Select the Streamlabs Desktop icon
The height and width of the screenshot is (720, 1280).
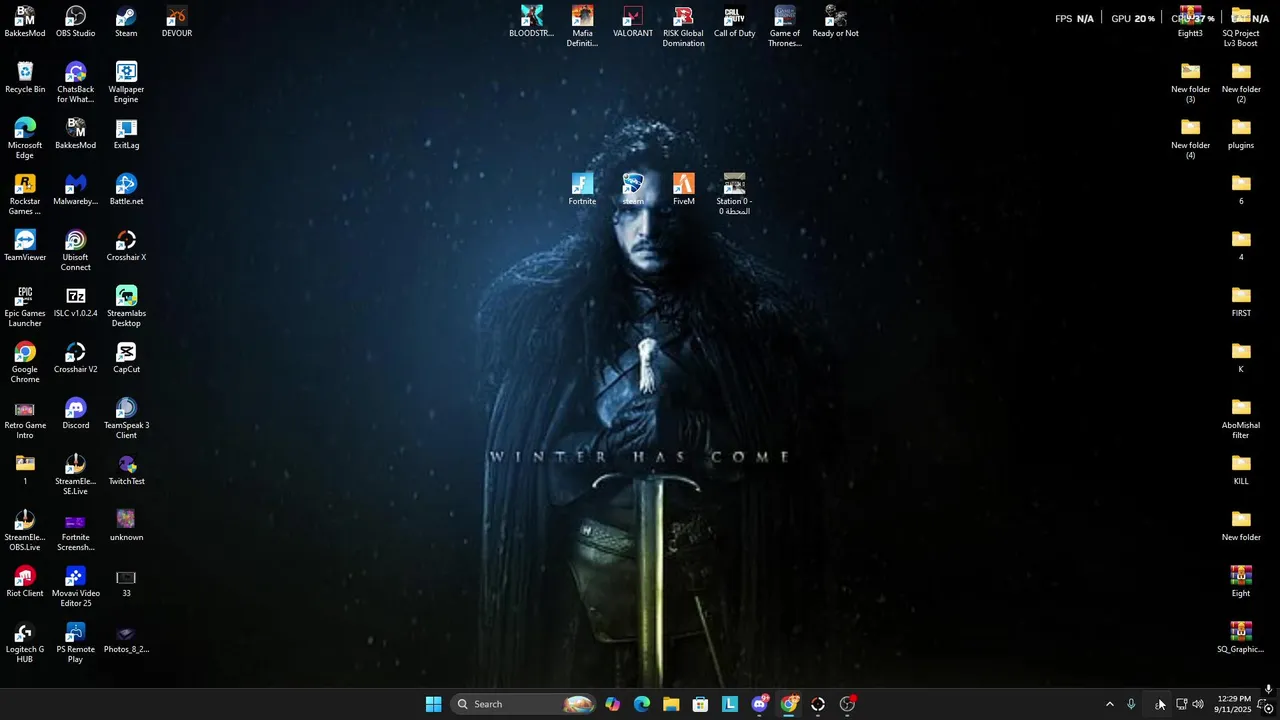pyautogui.click(x=126, y=307)
